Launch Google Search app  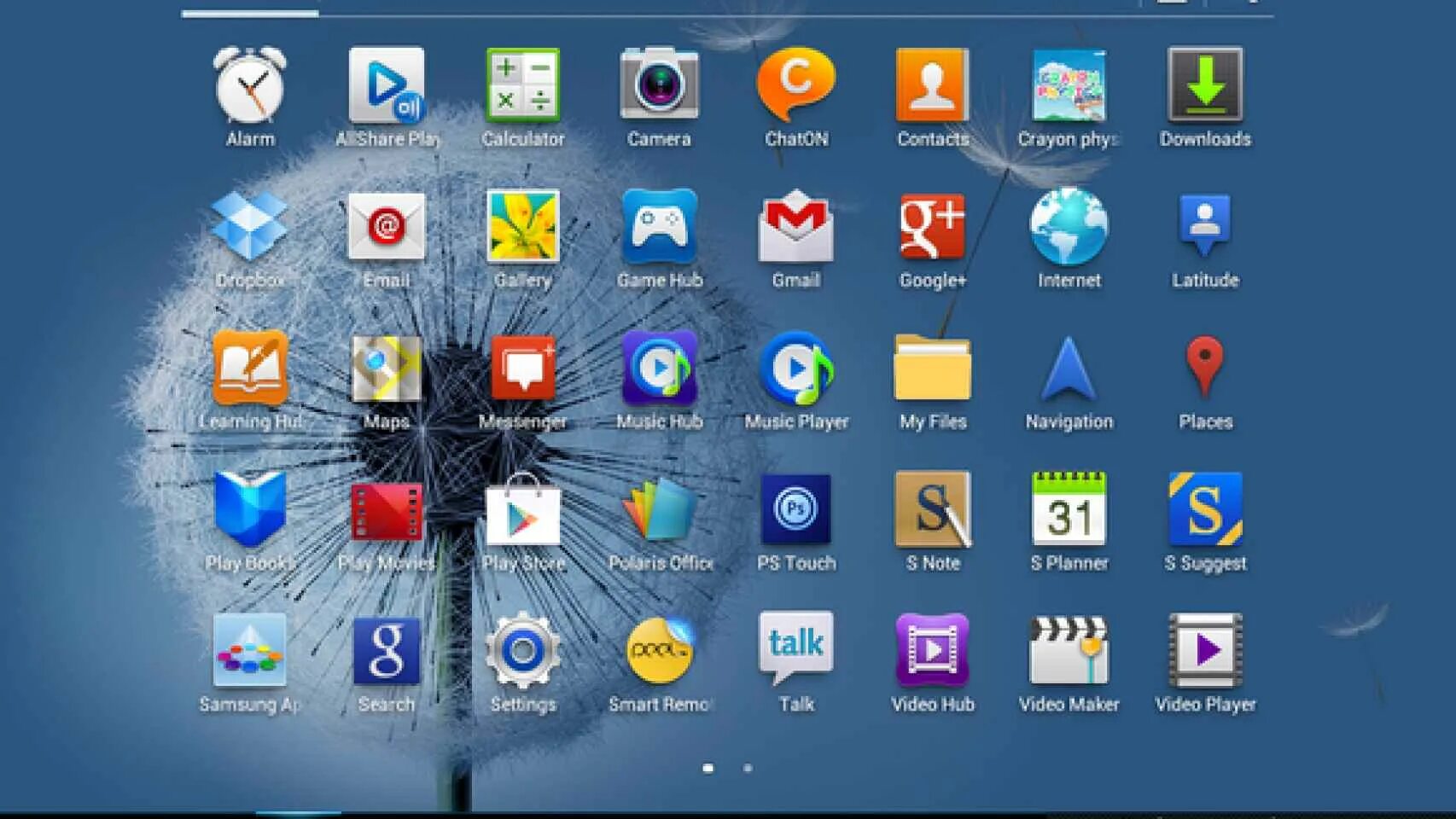[387, 651]
